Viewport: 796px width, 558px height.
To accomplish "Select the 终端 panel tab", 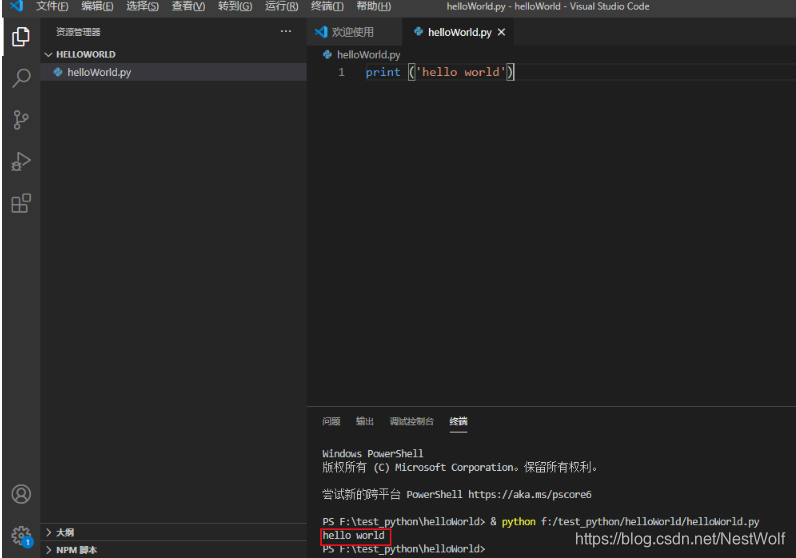I will coord(458,421).
